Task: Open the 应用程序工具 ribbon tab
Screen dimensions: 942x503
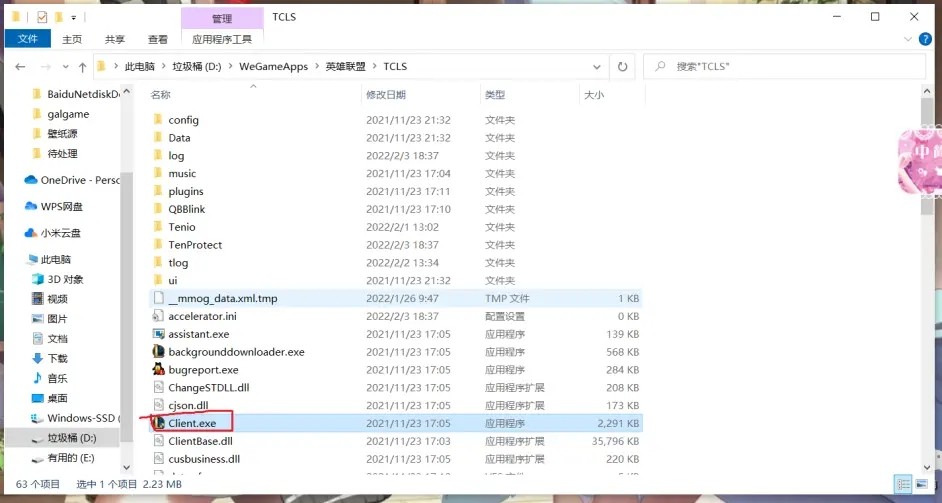Action: point(222,39)
